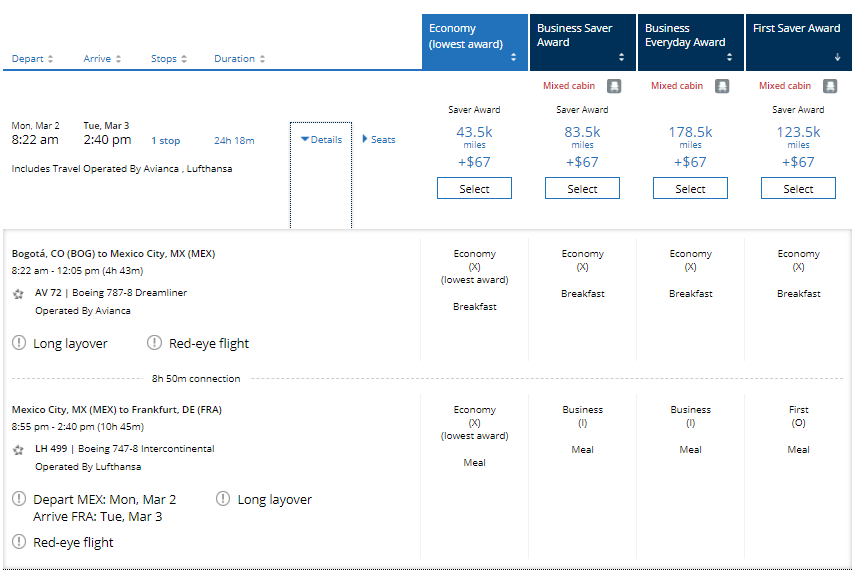Sort flights by Depart column
This screenshot has height=572, width=852.
[33, 59]
